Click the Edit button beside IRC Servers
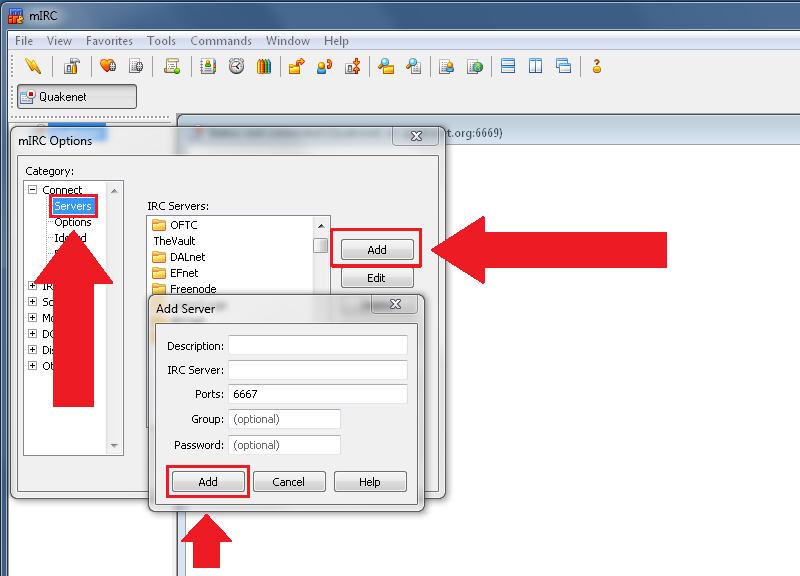The width and height of the screenshot is (800, 576). coord(376,278)
